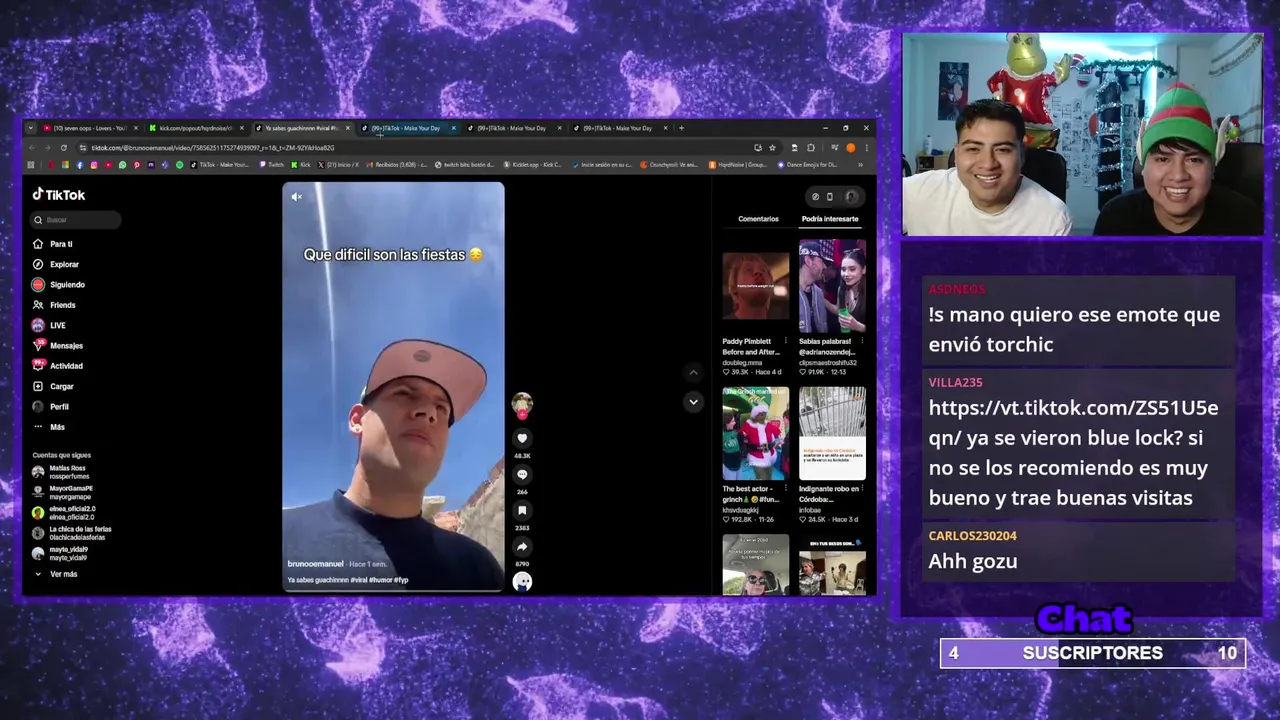Open the Actividad notifications

click(x=57, y=366)
